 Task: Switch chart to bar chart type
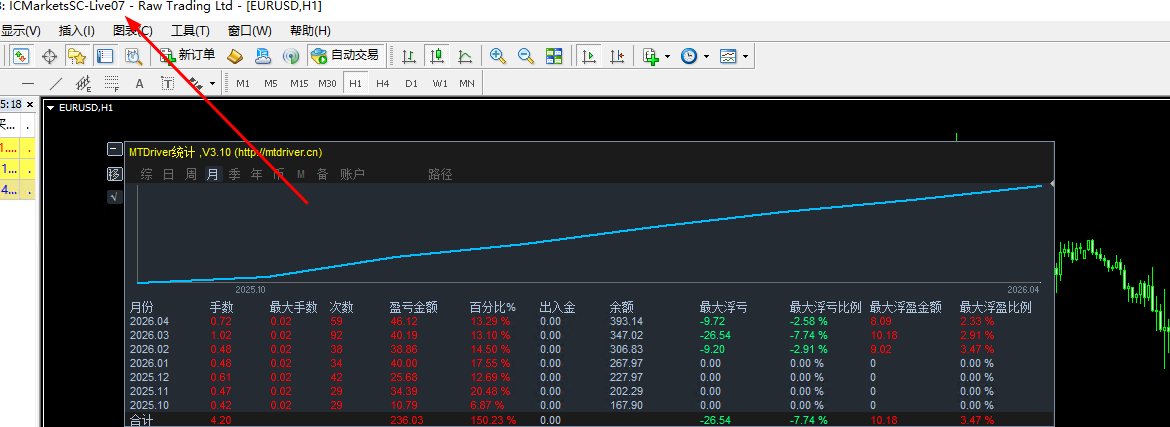click(x=409, y=56)
